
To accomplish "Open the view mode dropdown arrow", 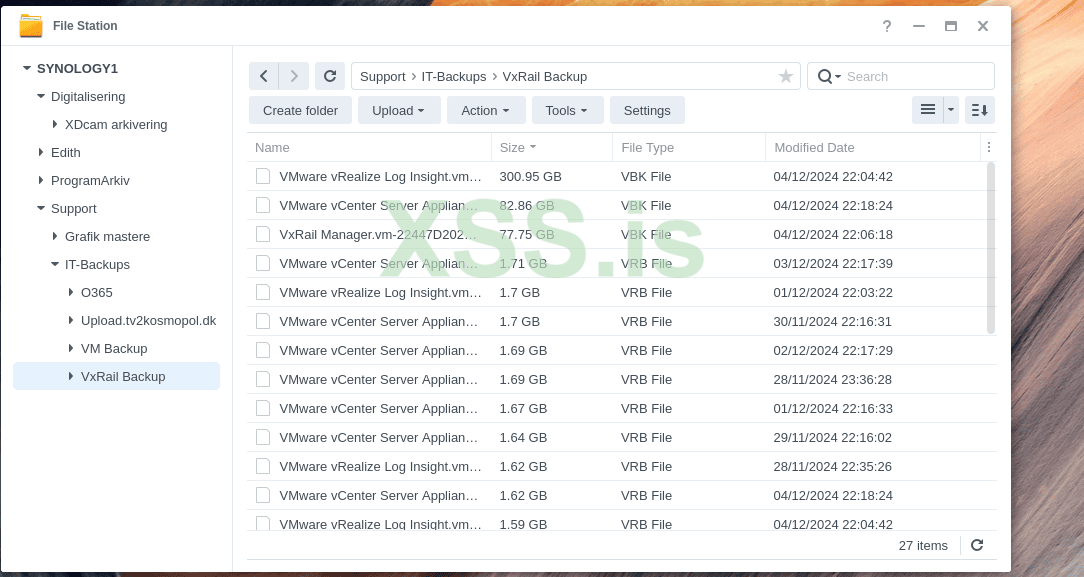I will (x=951, y=110).
